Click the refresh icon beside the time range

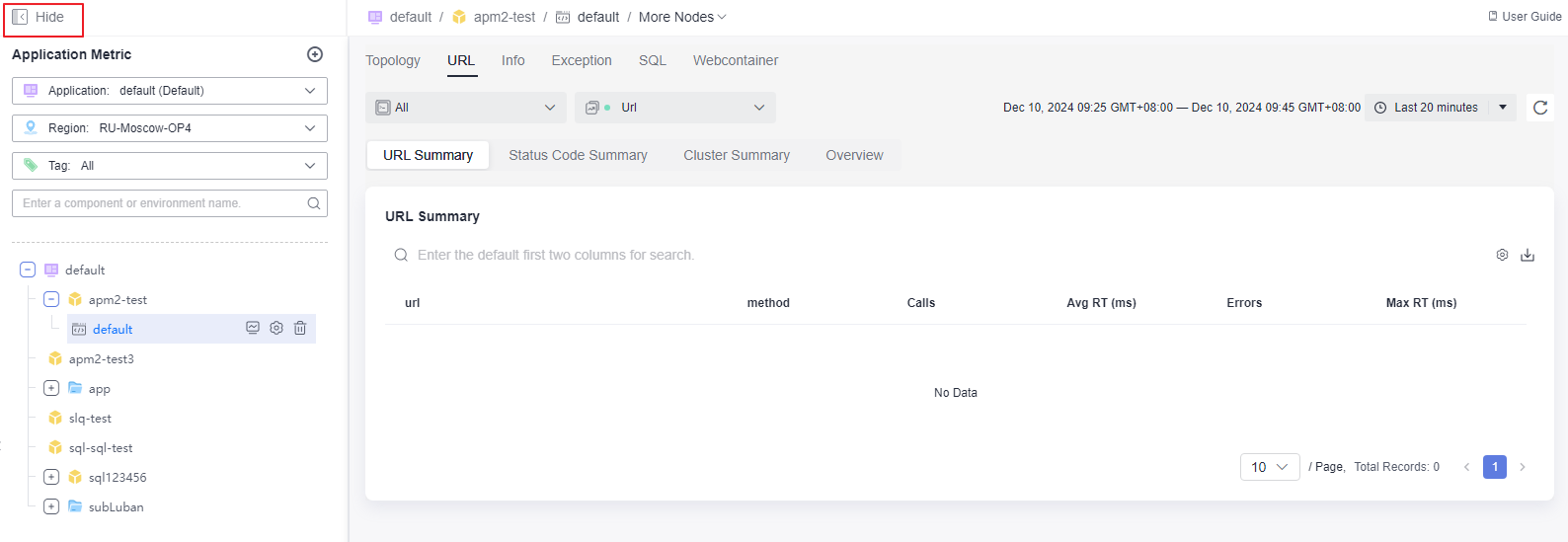tap(1540, 108)
